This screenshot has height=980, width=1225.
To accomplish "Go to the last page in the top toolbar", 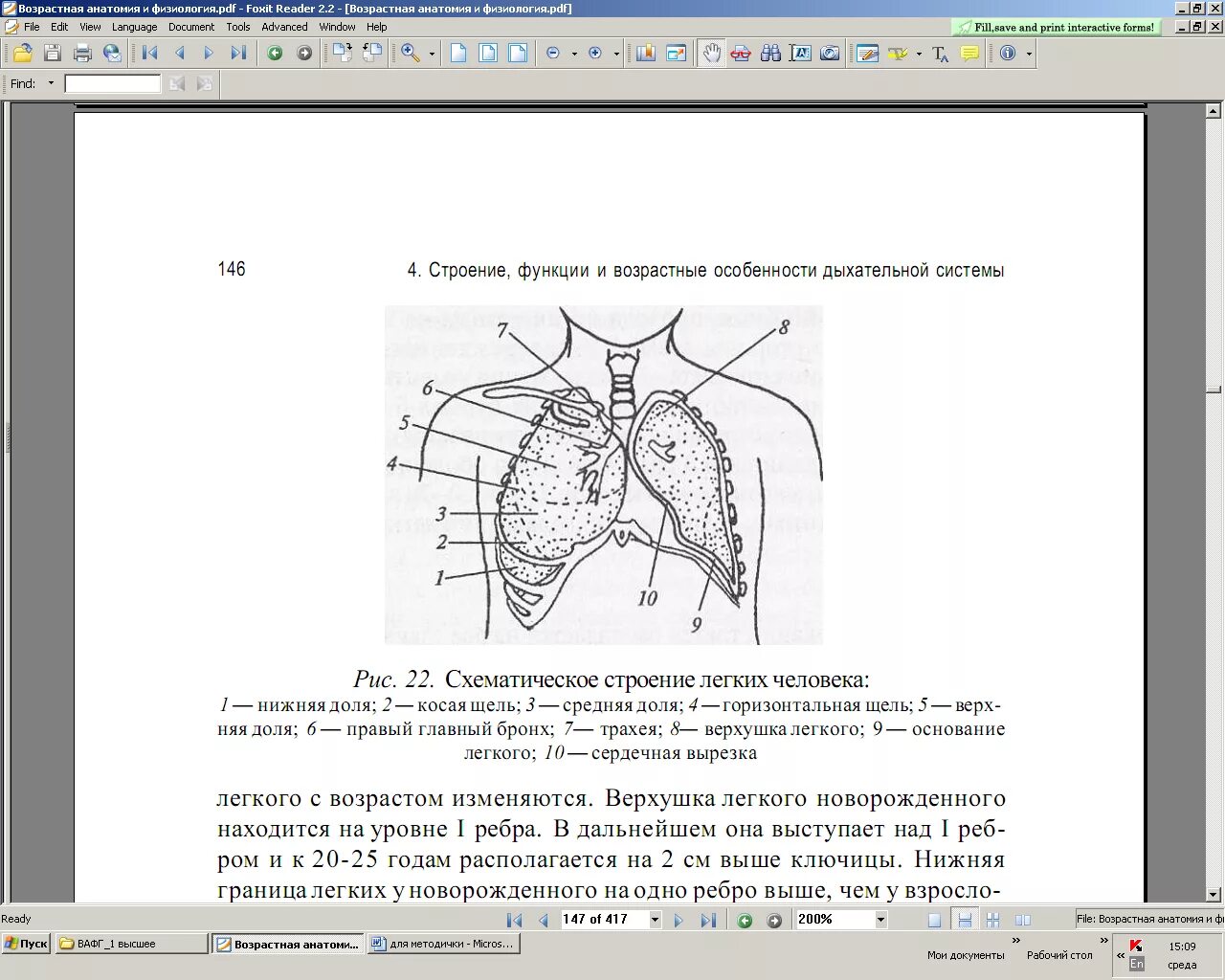I will (238, 54).
